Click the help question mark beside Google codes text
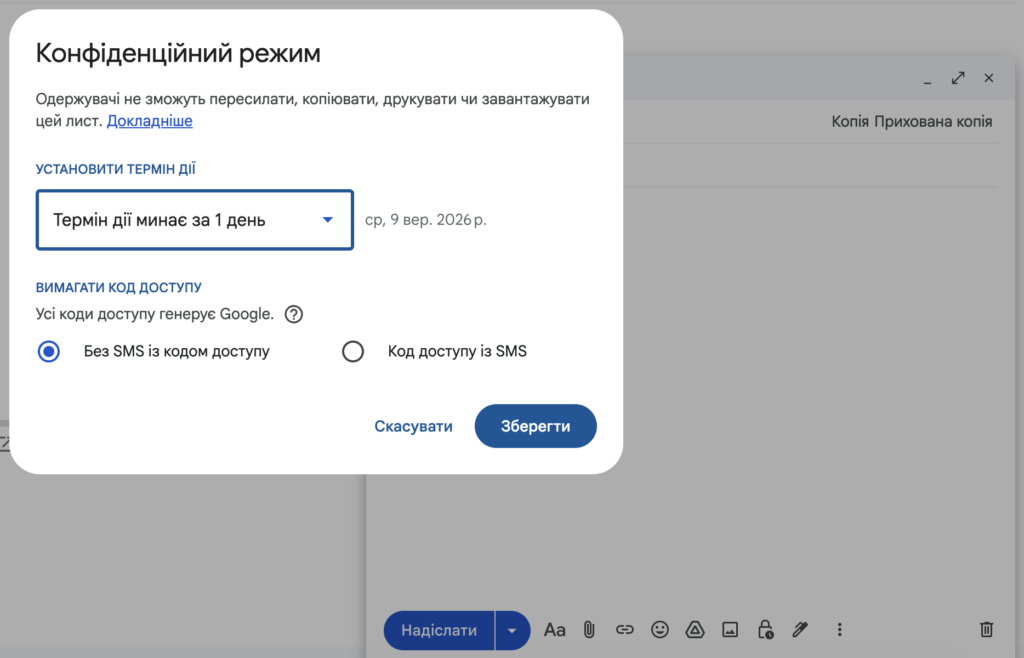The image size is (1024, 658). pyautogui.click(x=294, y=315)
